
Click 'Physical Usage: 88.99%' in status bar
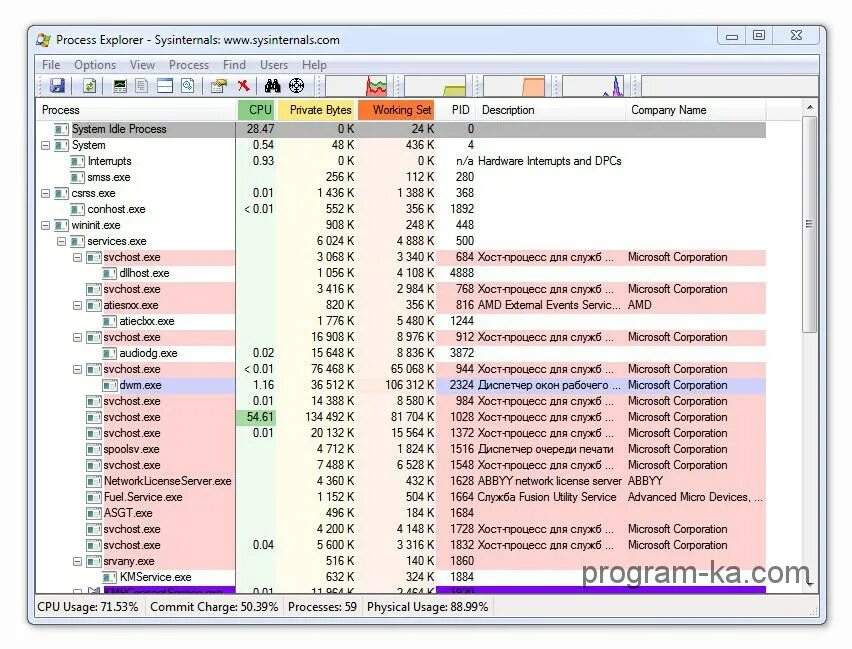428,607
